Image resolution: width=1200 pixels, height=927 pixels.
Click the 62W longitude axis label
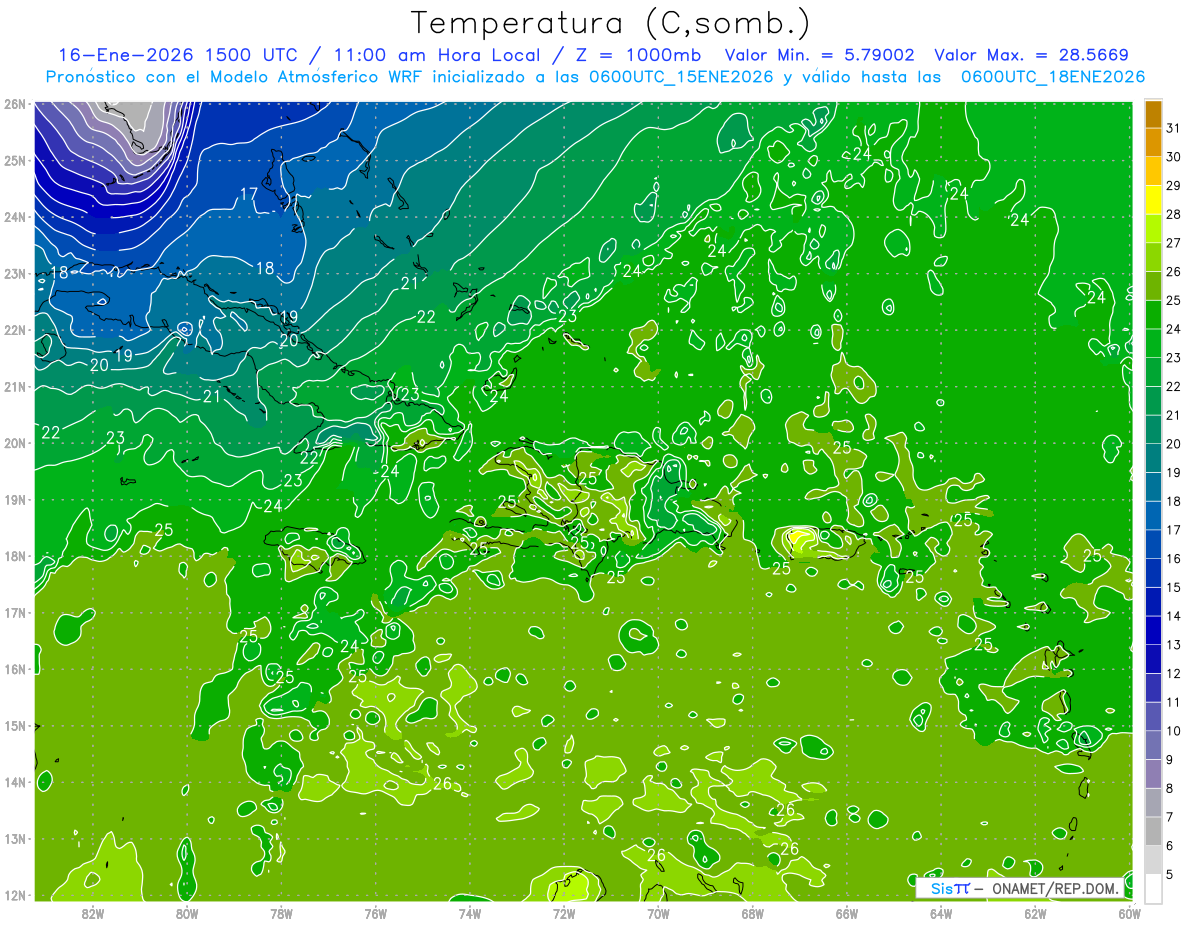click(x=1035, y=913)
